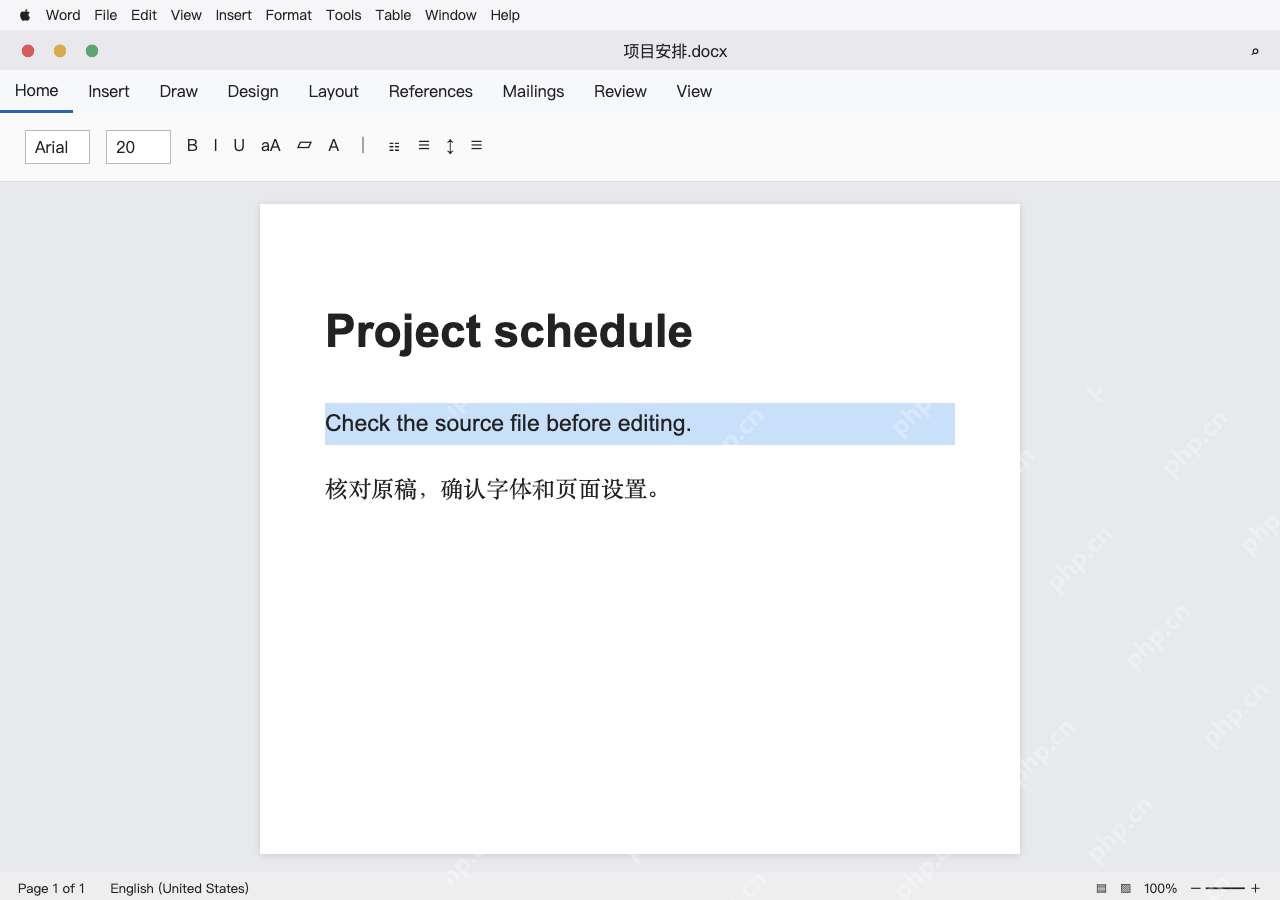Image resolution: width=1280 pixels, height=900 pixels.
Task: Toggle Italic formatting (I)
Action: [215, 146]
